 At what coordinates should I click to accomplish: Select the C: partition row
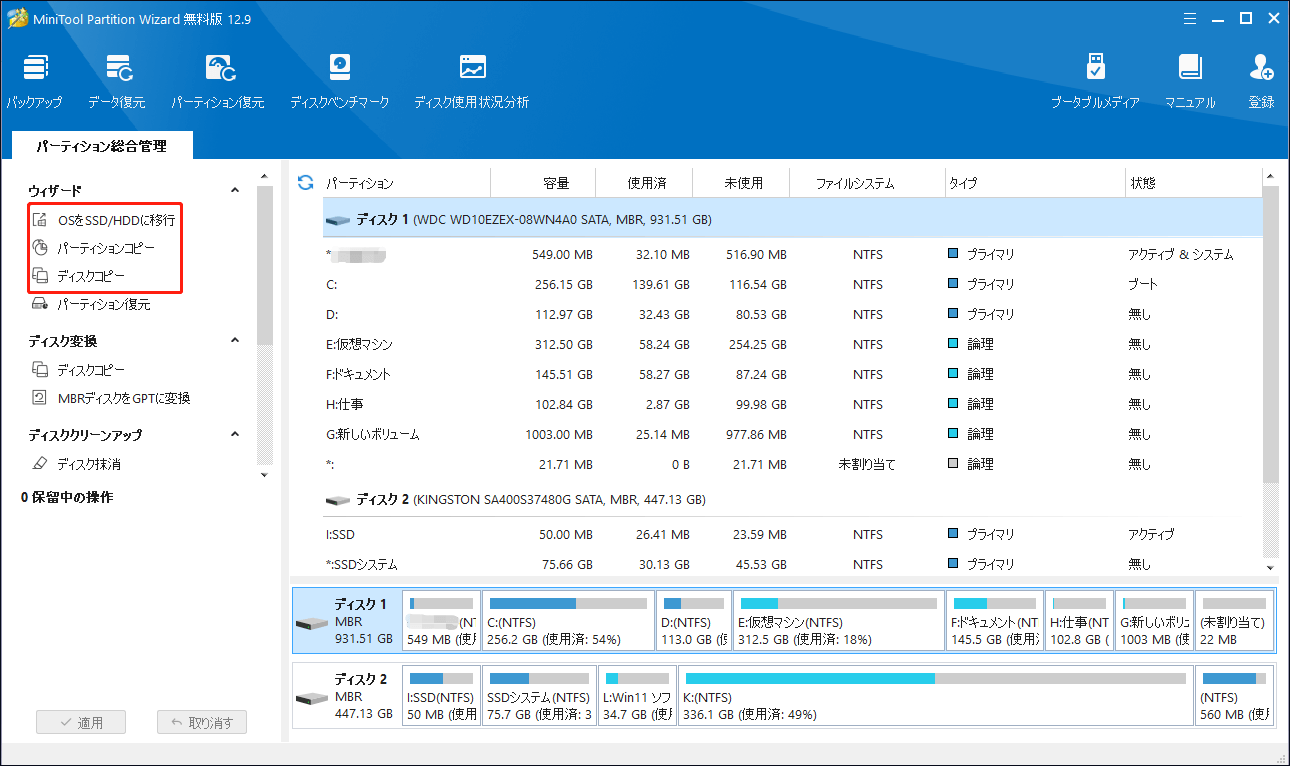(793, 284)
